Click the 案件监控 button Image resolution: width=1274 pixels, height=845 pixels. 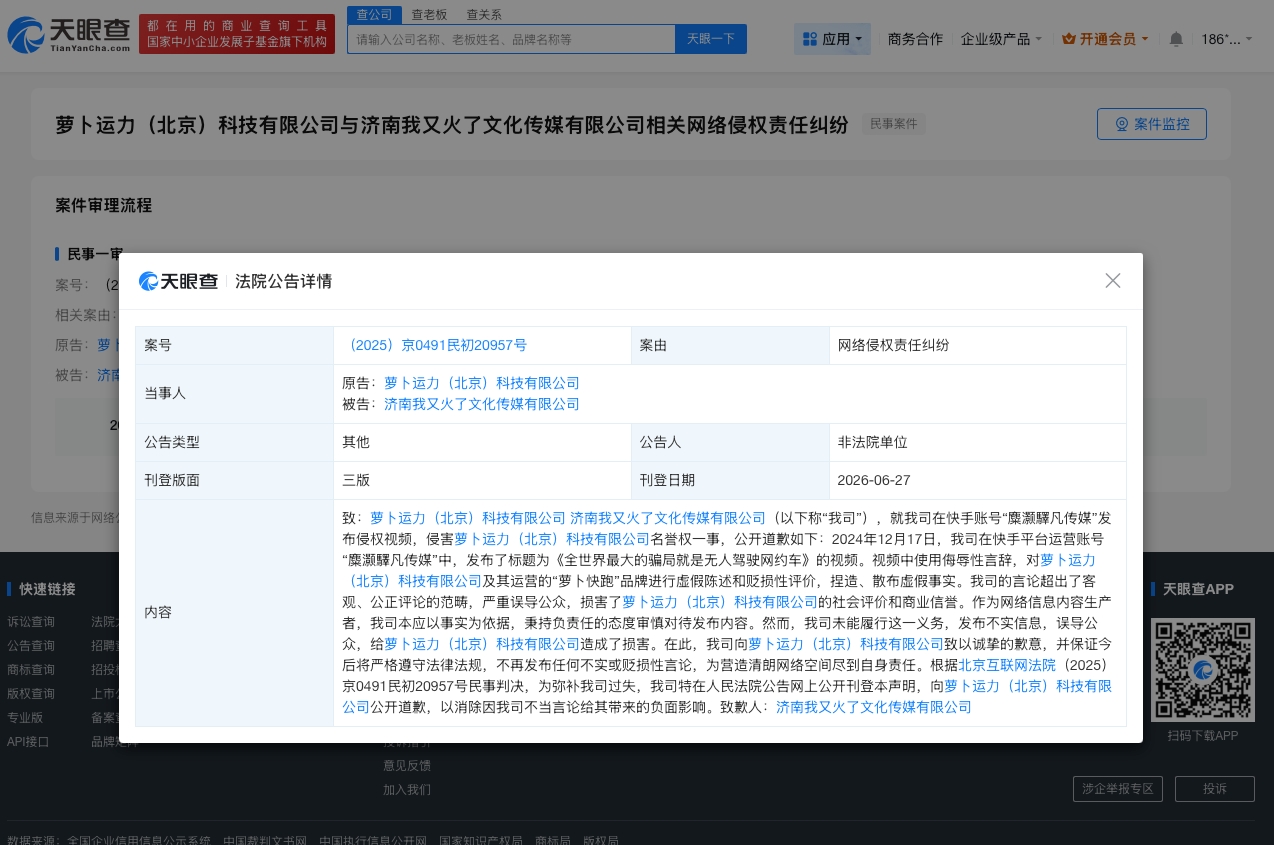(x=1152, y=124)
